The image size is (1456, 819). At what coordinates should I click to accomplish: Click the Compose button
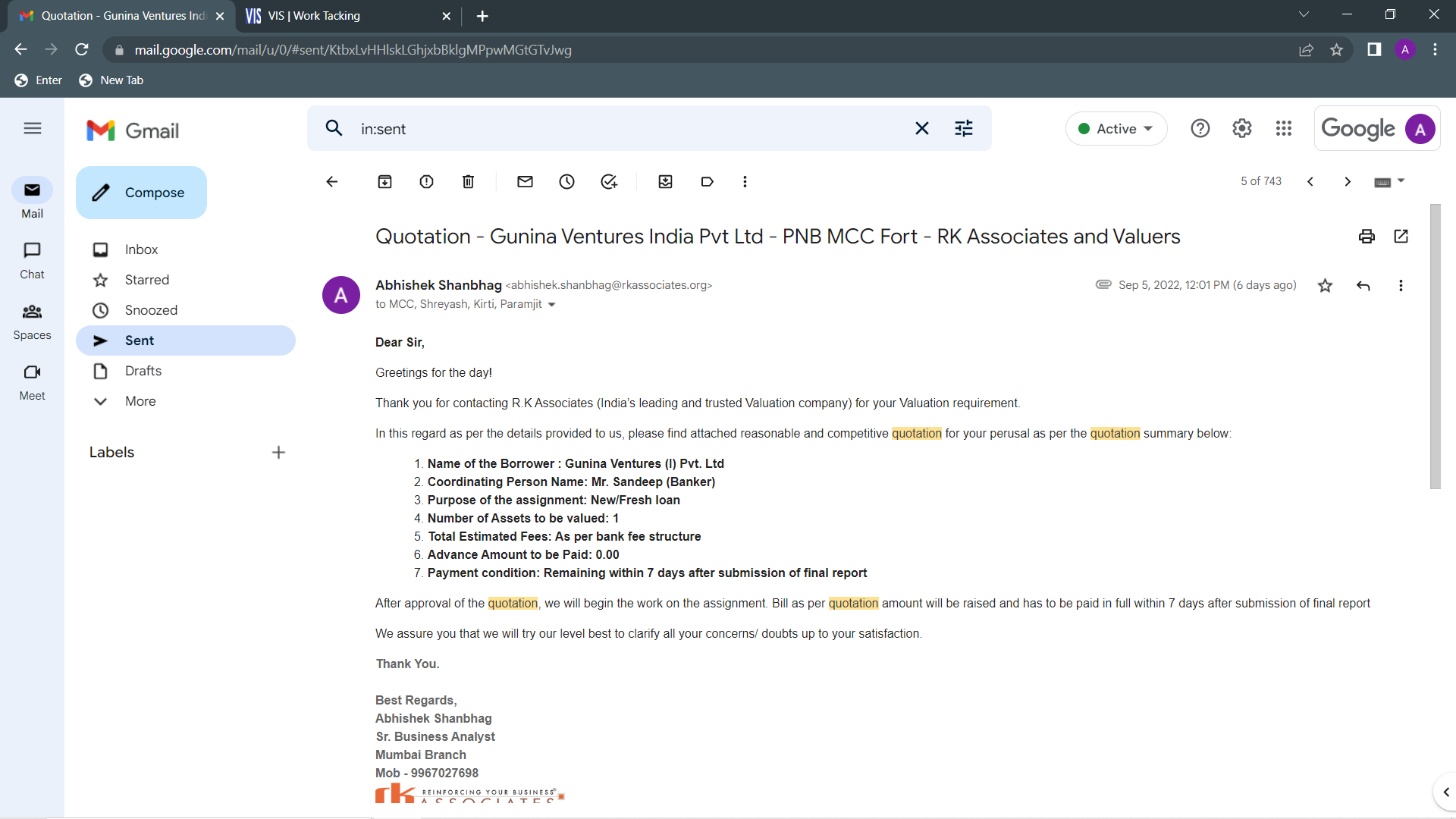point(141,193)
